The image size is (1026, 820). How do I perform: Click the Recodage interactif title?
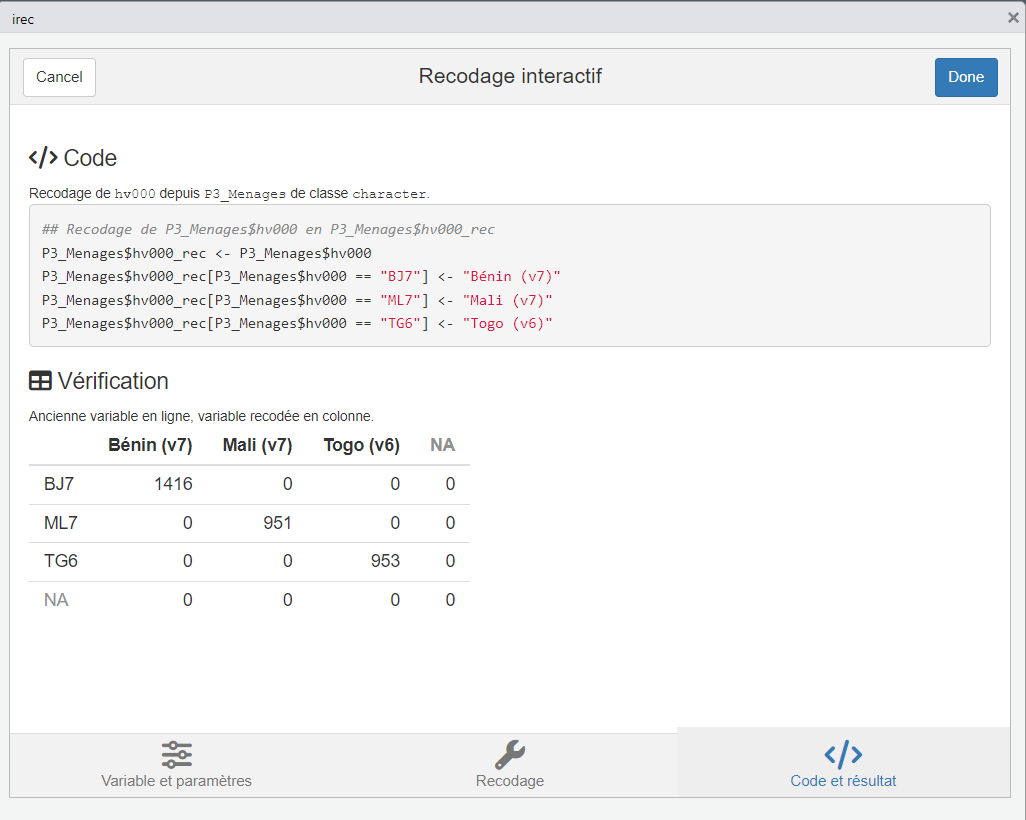click(510, 76)
